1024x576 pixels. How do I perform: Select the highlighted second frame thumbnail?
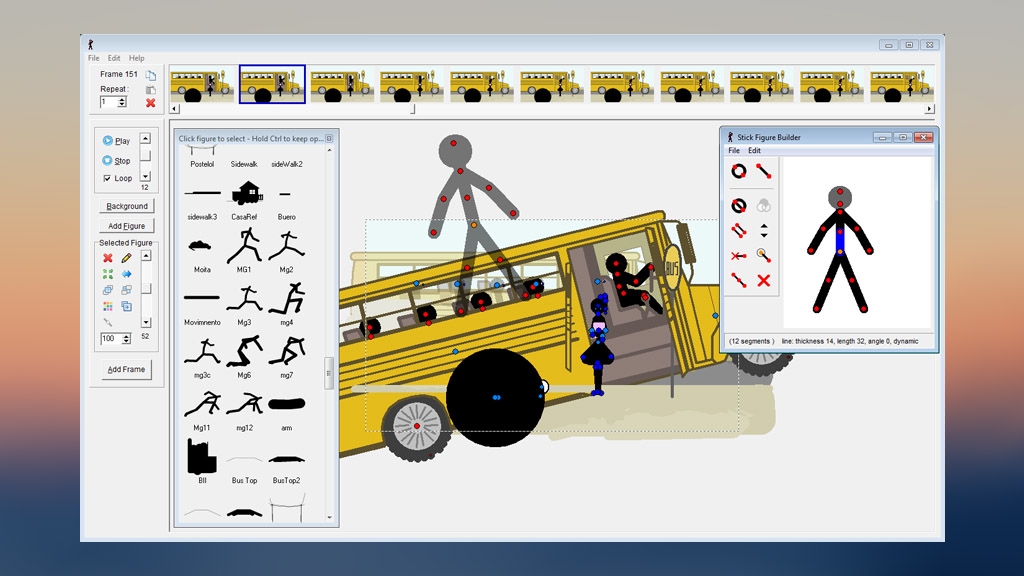point(272,84)
